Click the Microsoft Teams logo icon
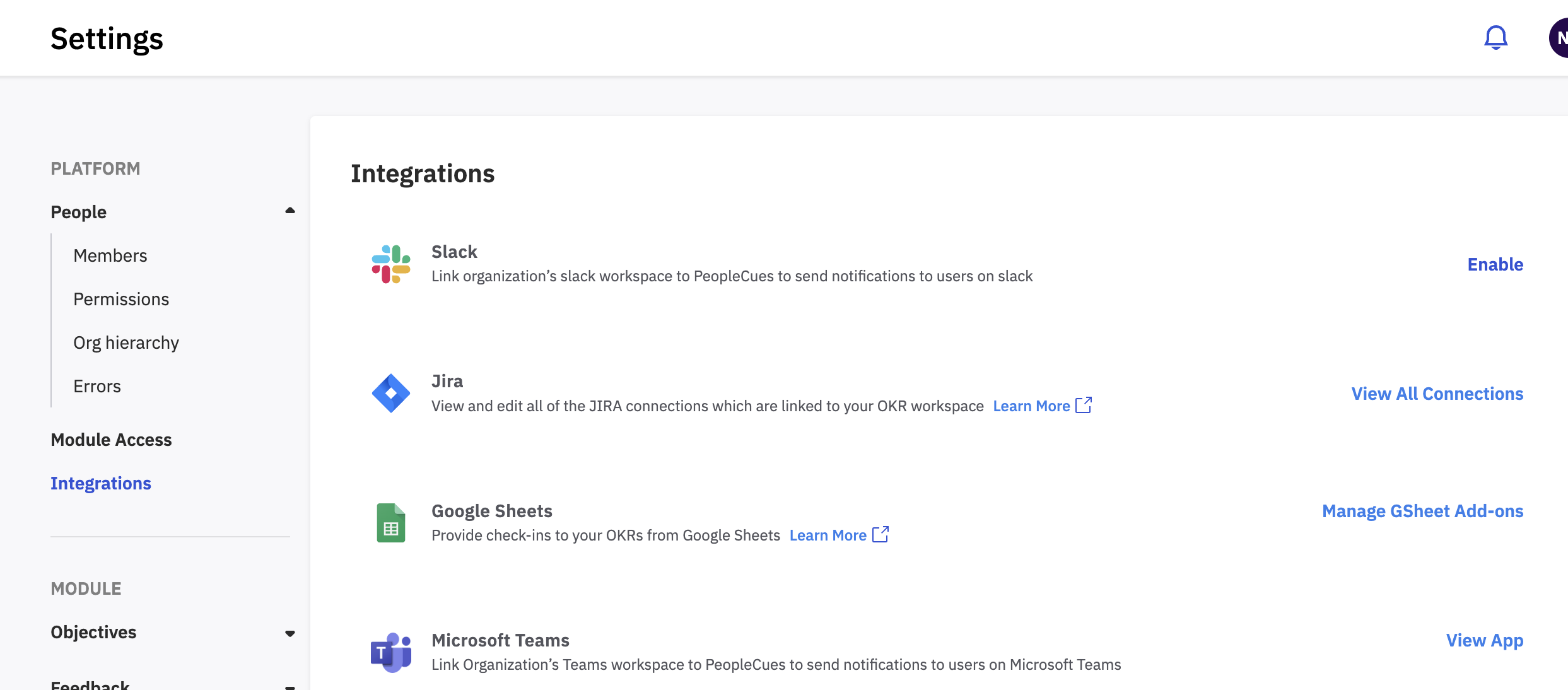This screenshot has width=1568, height=690. tap(391, 653)
